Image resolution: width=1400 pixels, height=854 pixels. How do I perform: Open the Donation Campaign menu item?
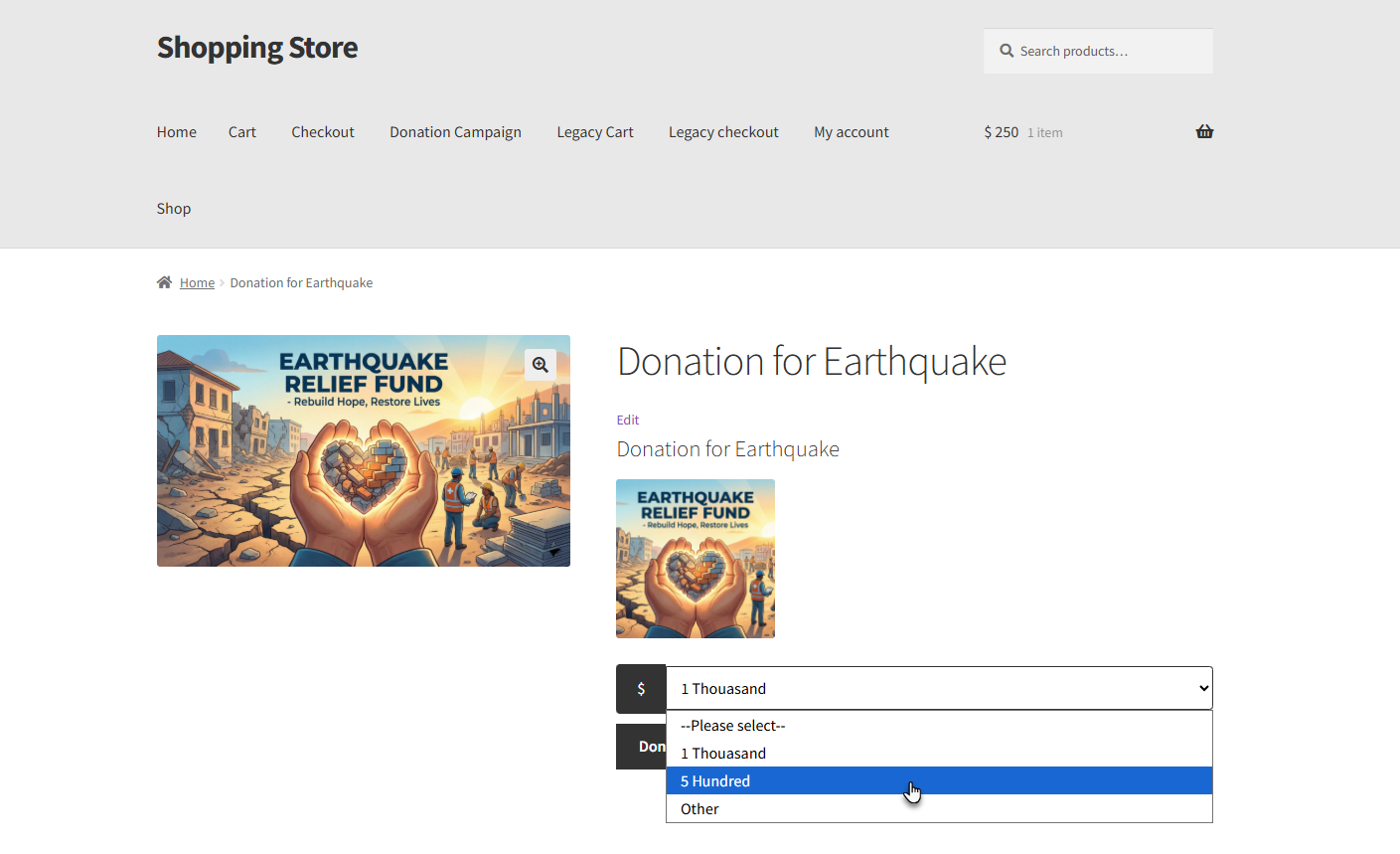click(x=455, y=132)
